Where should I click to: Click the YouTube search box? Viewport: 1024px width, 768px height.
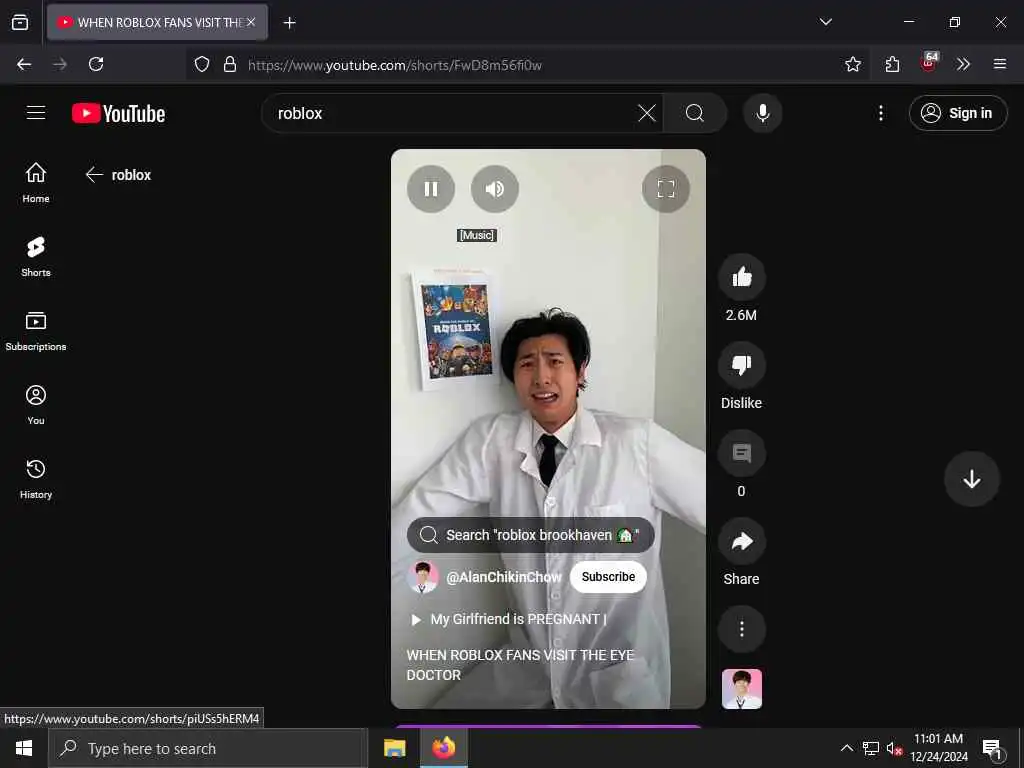click(451, 113)
